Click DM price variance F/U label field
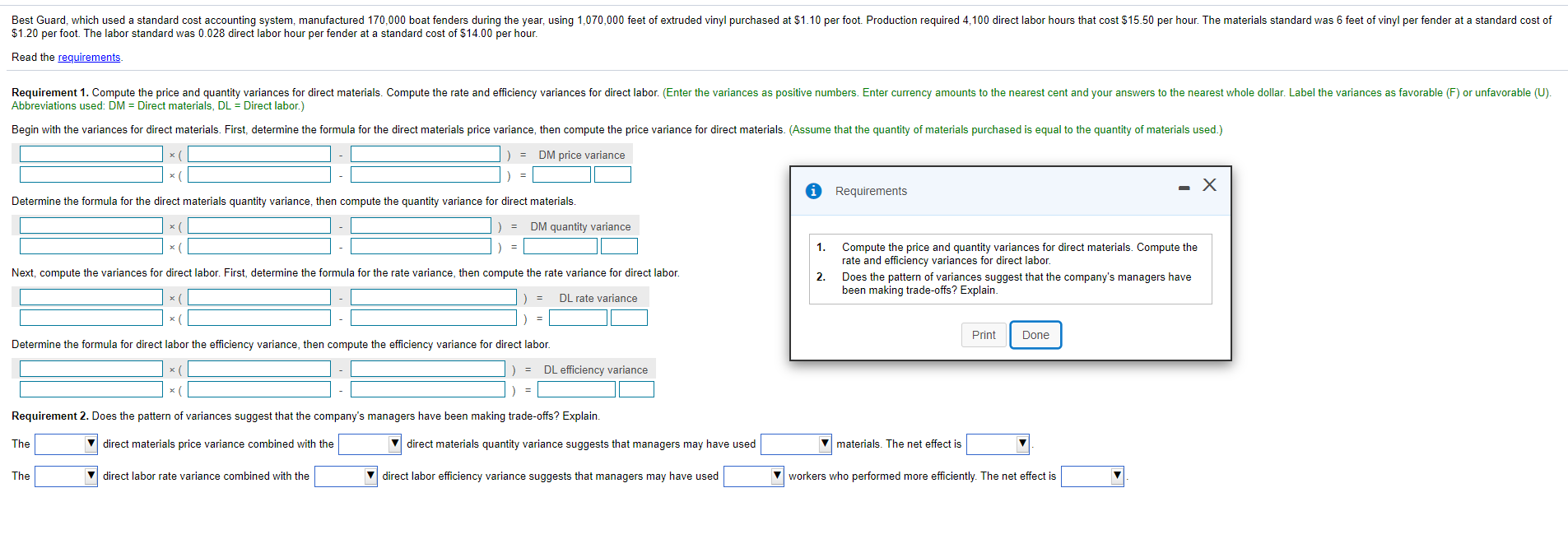1568x553 pixels. [x=612, y=174]
